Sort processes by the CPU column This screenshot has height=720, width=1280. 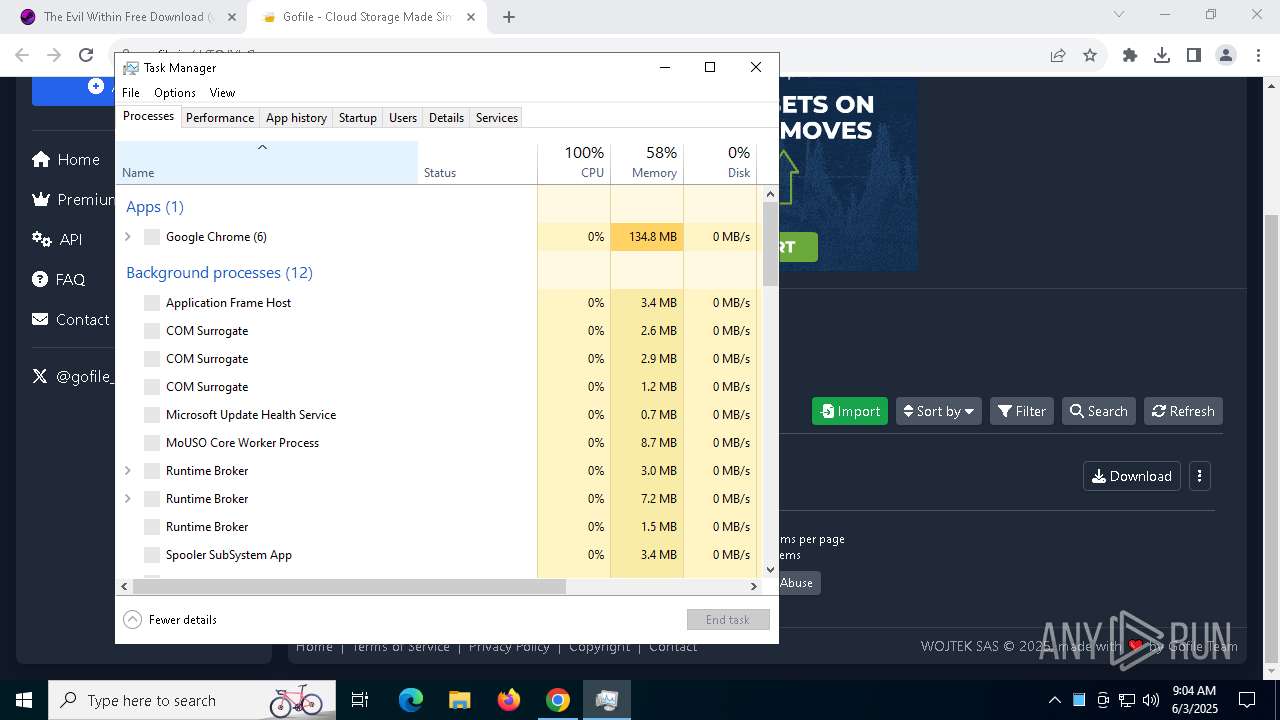574,162
